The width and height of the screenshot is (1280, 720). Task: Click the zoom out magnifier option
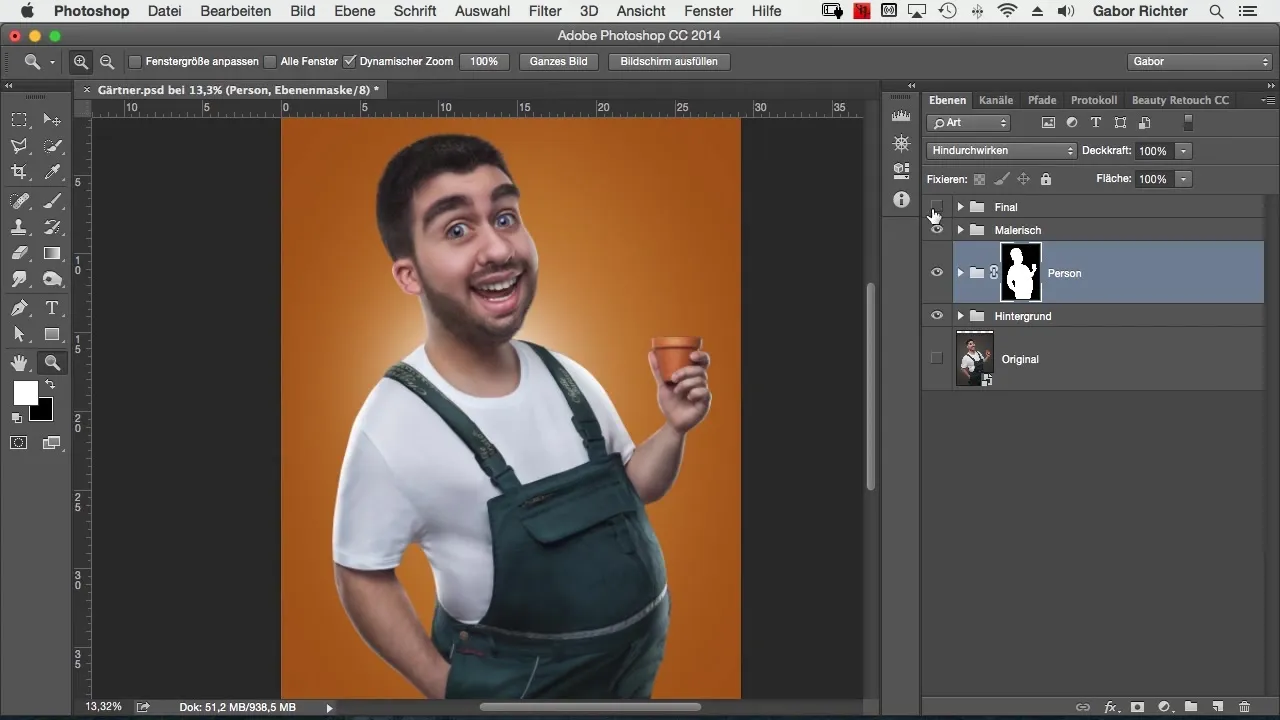[x=106, y=62]
